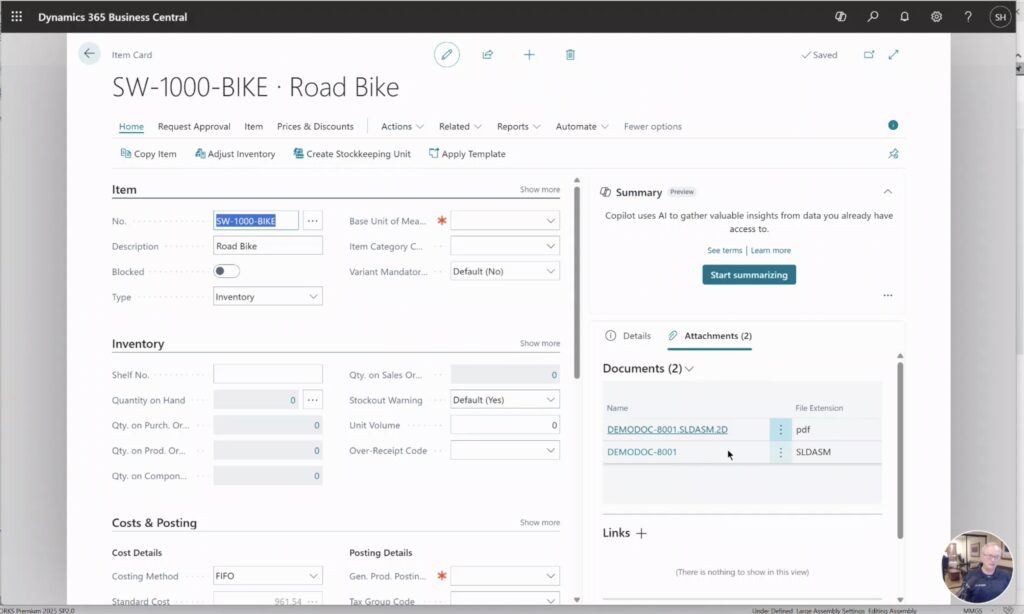Image resolution: width=1024 pixels, height=614 pixels.
Task: Open the Home tab
Action: [131, 127]
